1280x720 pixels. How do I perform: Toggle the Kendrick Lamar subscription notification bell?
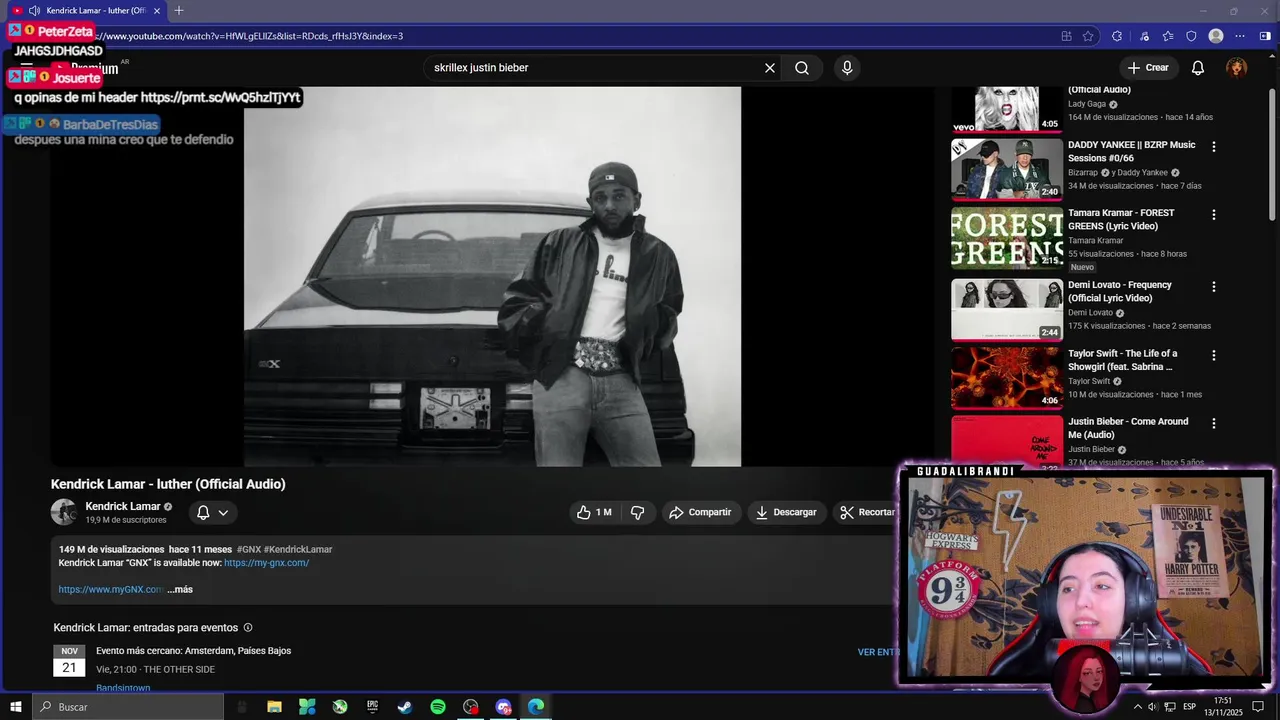203,512
